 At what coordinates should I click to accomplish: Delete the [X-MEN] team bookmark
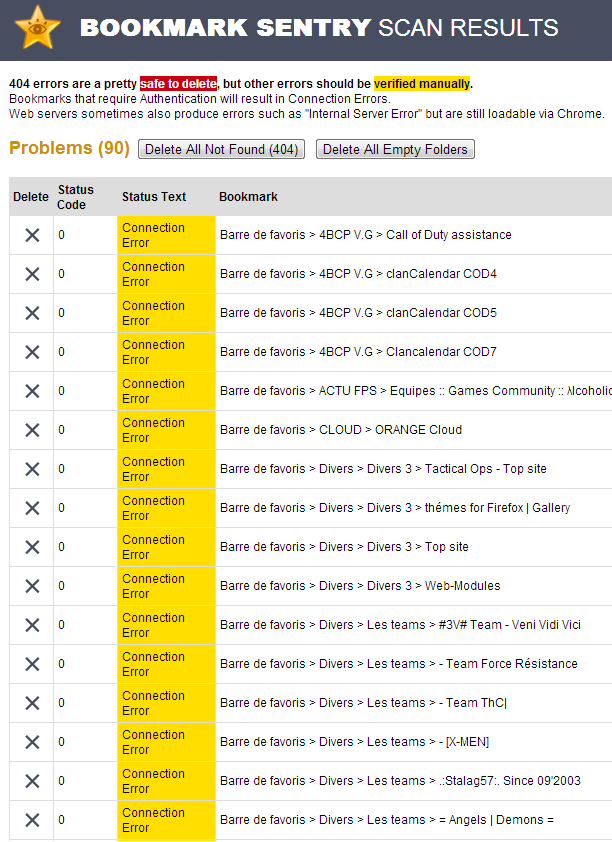(x=32, y=742)
